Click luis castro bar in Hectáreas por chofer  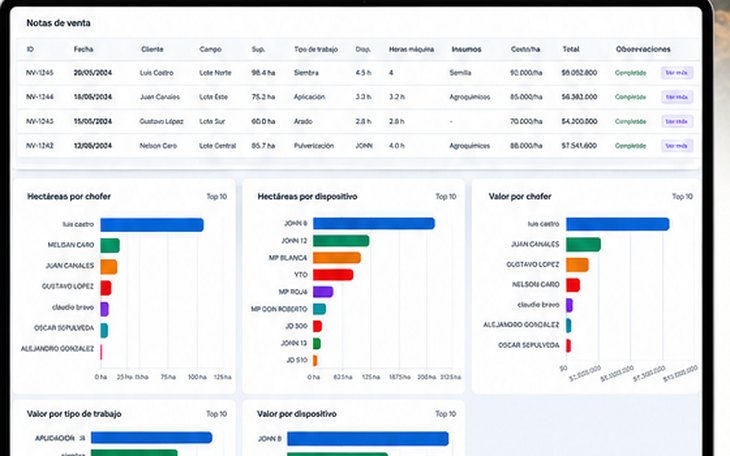tap(152, 225)
